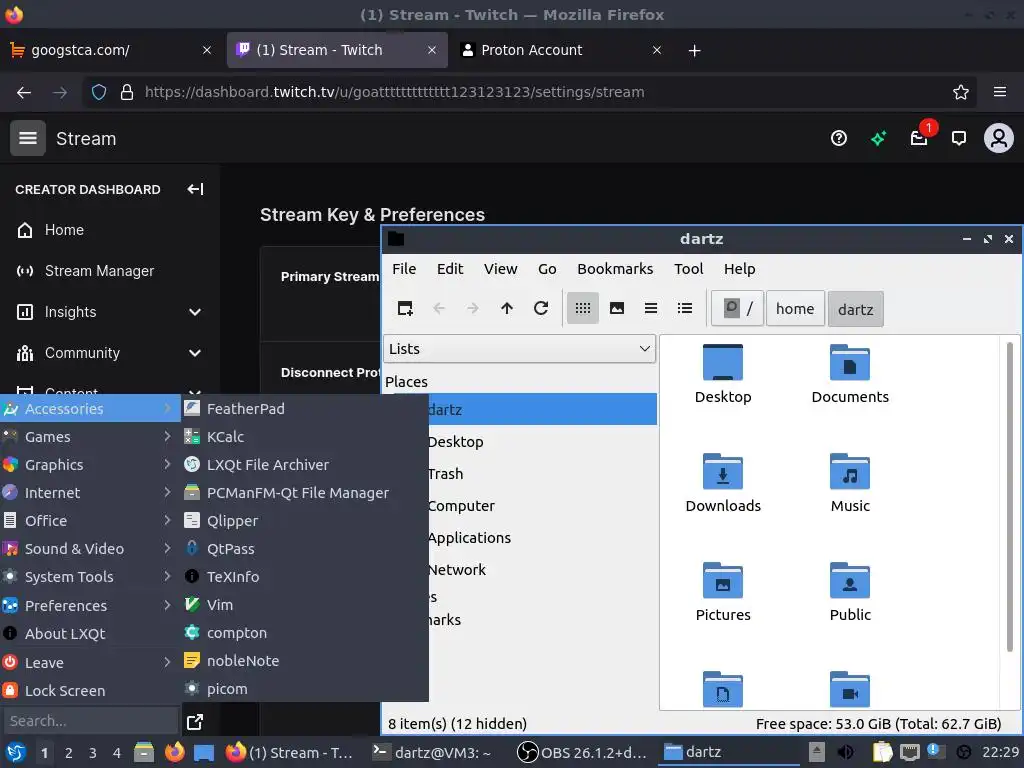Open the Pictures folder icon

click(723, 592)
